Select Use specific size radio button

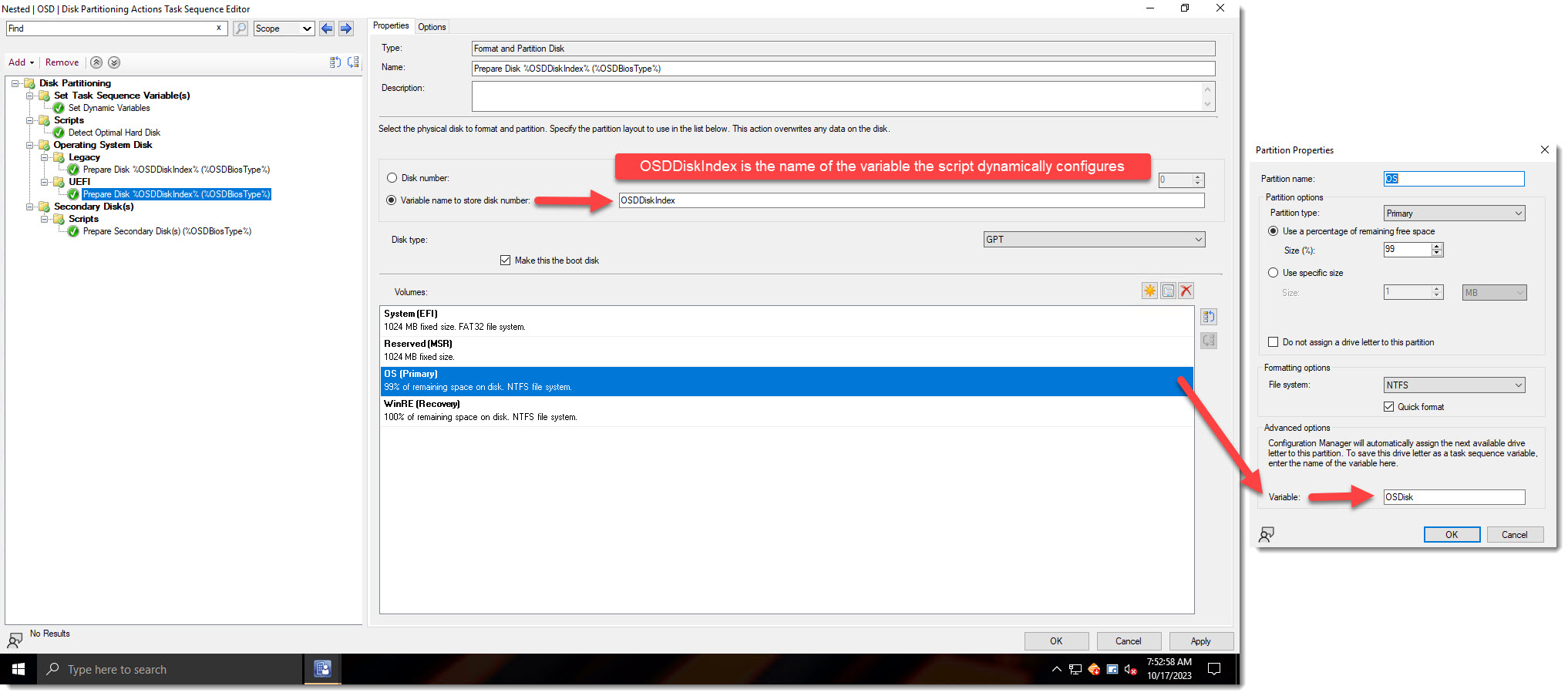[1274, 273]
